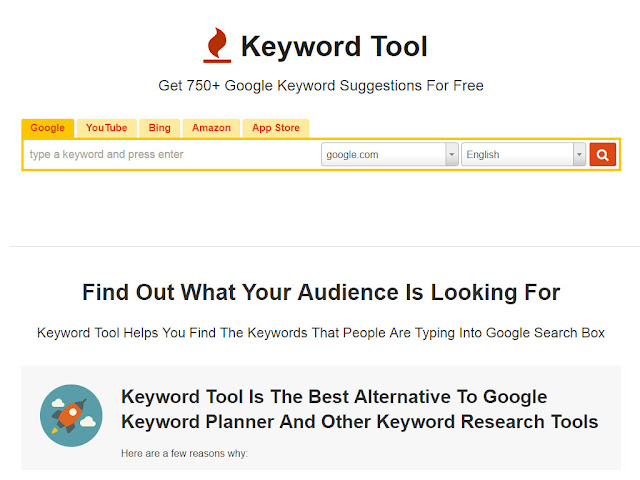Click the red flame Keyword Tool logo
Screen dimensions: 640x480
coord(217,46)
